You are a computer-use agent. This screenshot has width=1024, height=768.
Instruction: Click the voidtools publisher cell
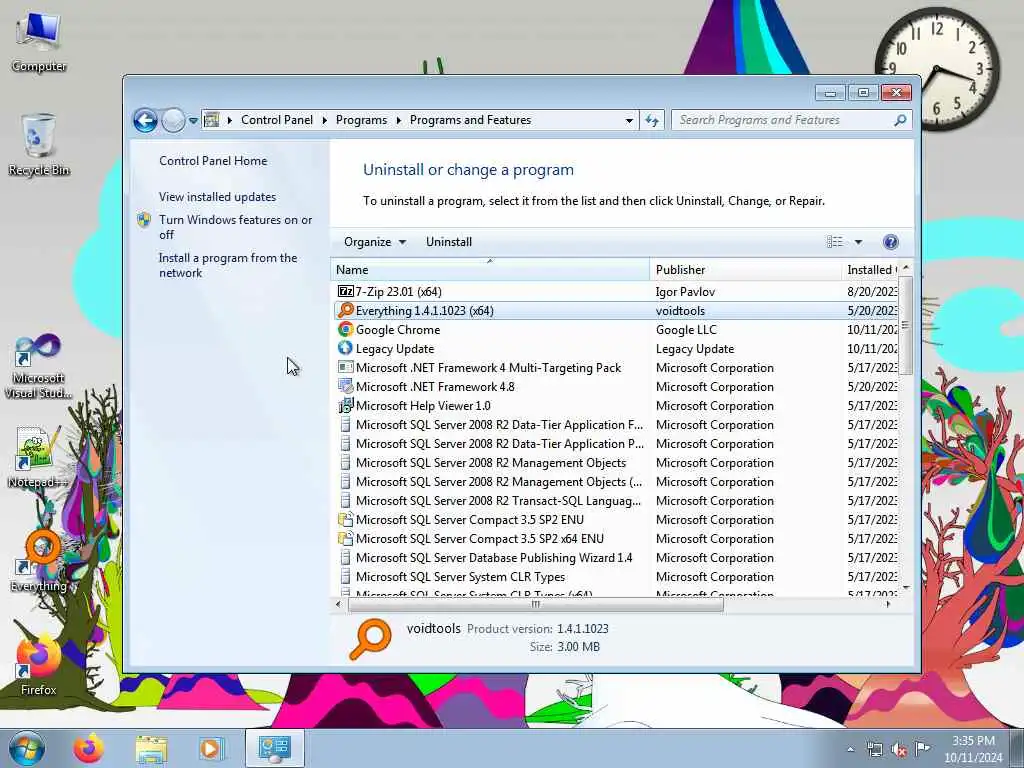coord(680,310)
